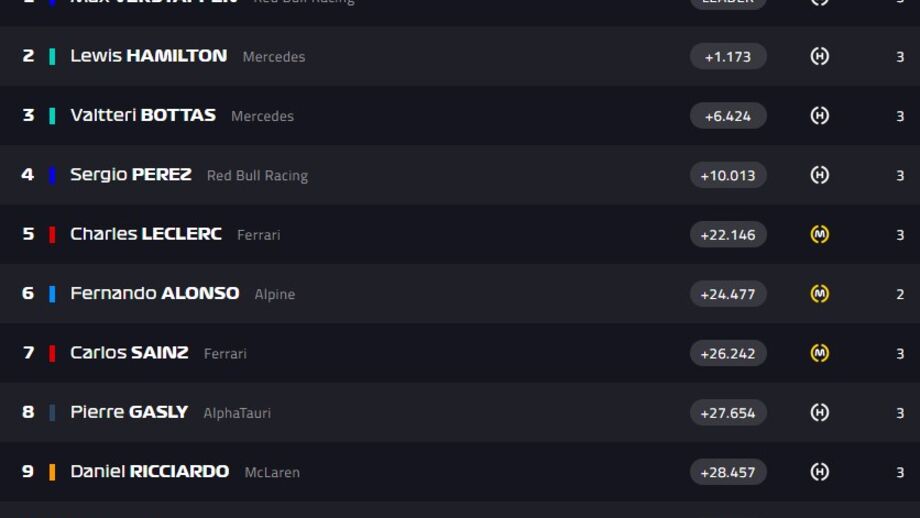
Task: Select Fernando ALONSO row position number 6
Action: point(28,293)
